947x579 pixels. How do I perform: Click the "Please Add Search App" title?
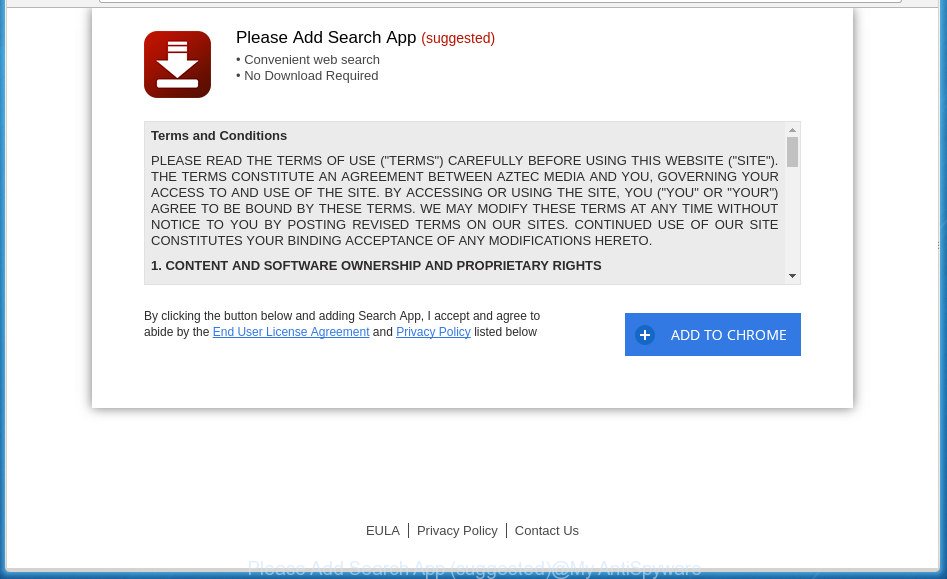326,37
